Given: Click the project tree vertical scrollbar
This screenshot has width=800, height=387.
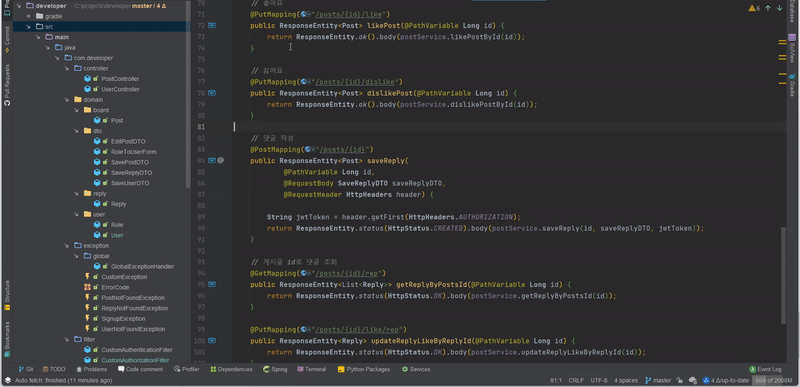Looking at the screenshot, I should 188,95.
